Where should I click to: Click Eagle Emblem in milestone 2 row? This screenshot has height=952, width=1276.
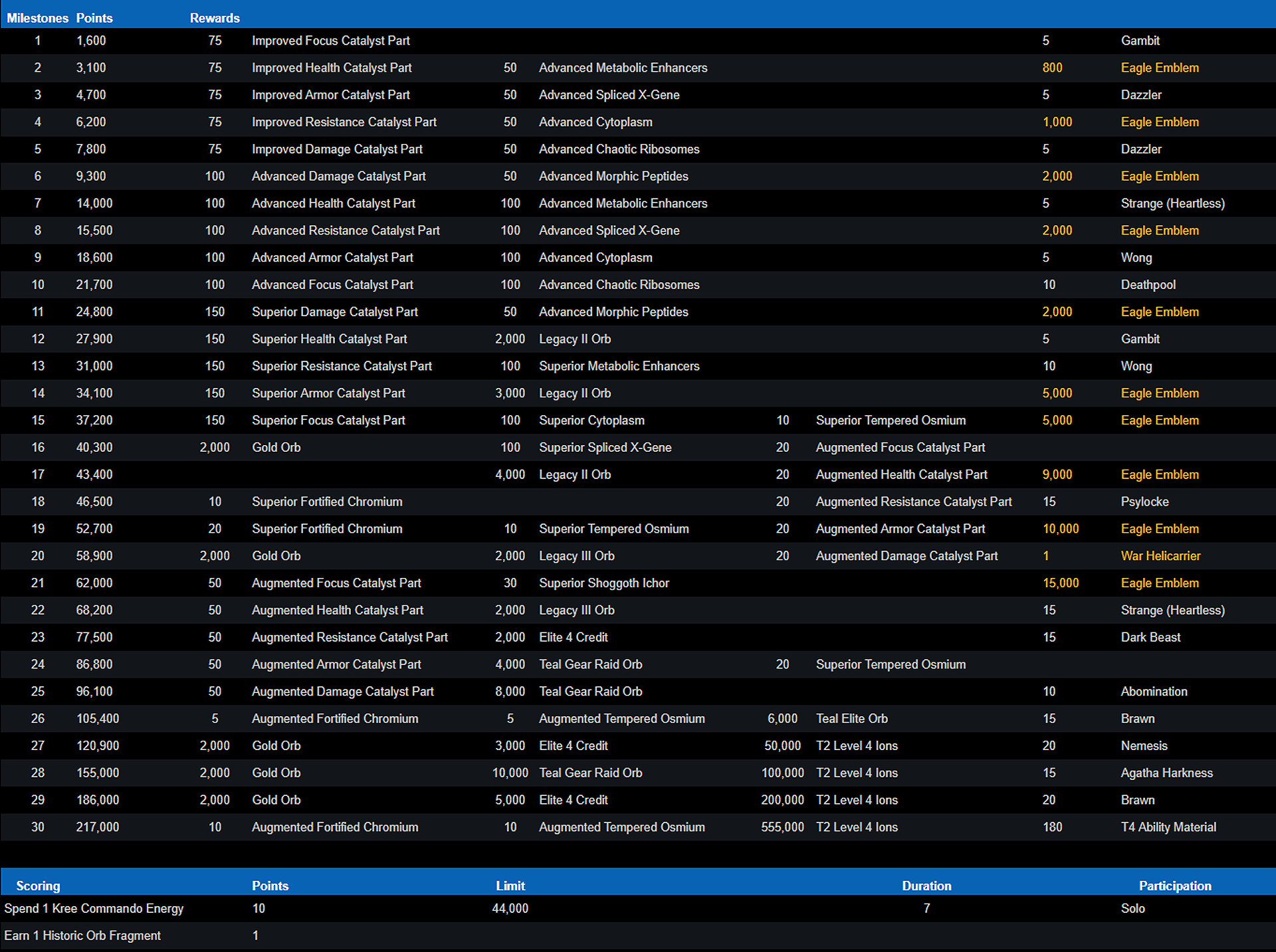click(x=1160, y=68)
